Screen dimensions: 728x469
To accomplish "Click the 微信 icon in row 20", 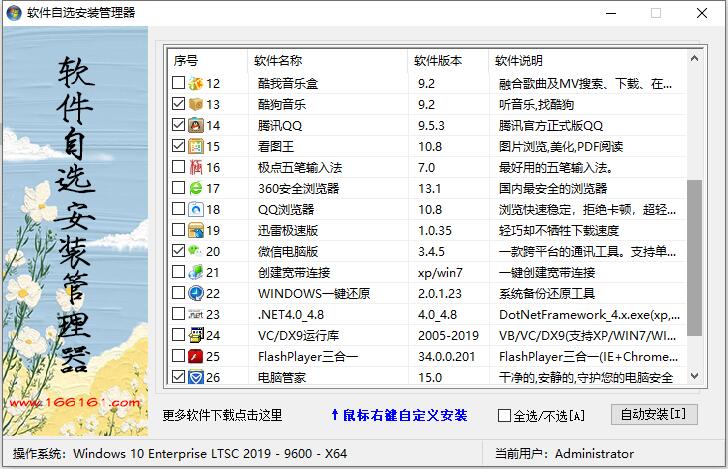I will [195, 251].
